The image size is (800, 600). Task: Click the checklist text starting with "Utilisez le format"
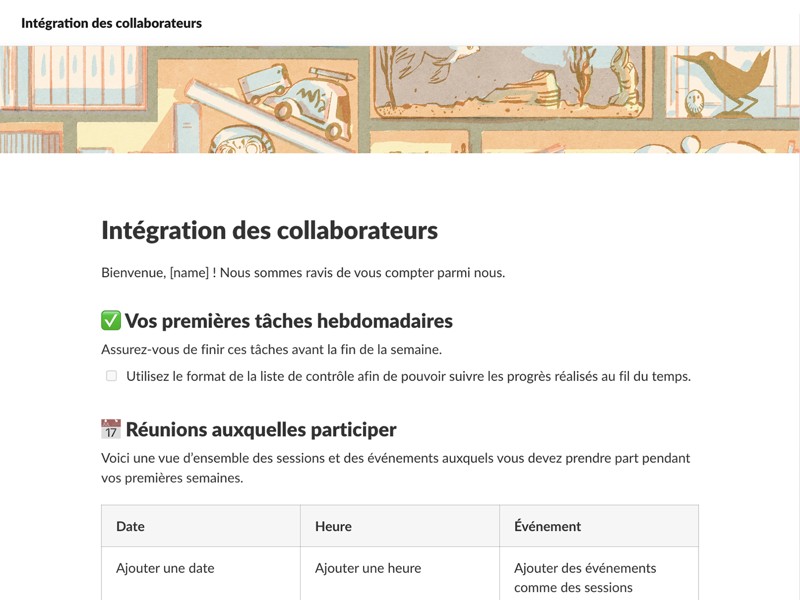tap(408, 377)
